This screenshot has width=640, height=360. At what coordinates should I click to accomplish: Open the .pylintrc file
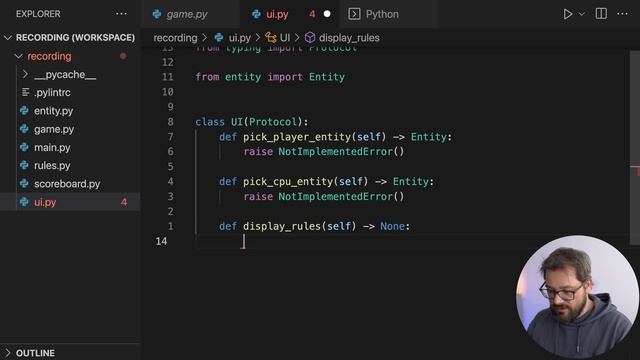tap(52, 93)
